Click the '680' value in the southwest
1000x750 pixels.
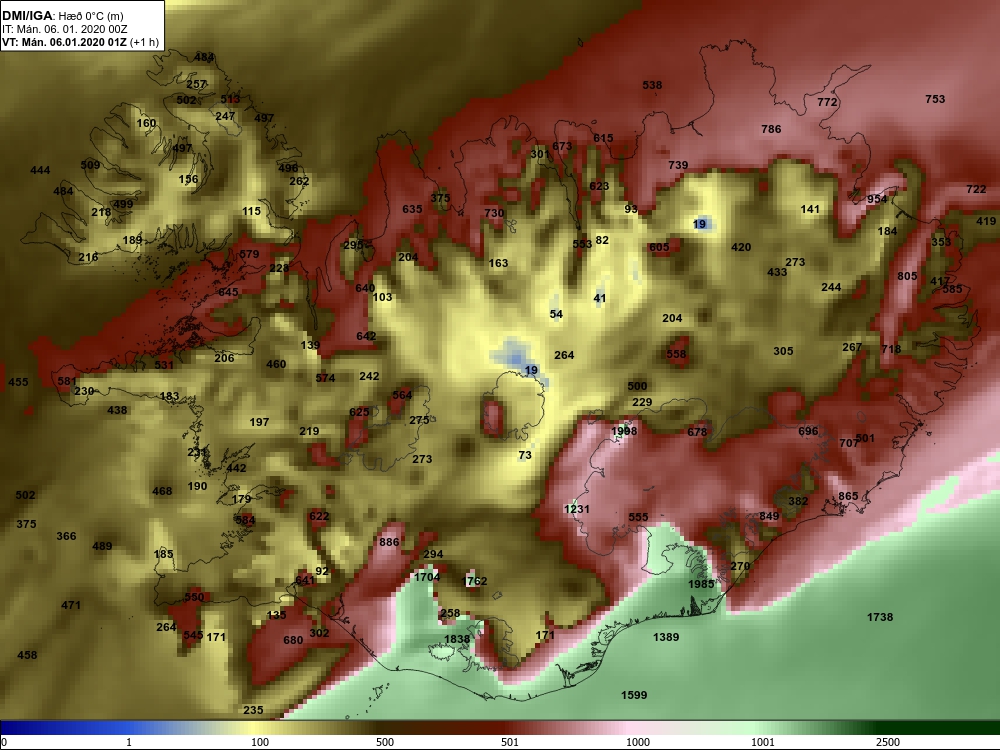tap(293, 640)
